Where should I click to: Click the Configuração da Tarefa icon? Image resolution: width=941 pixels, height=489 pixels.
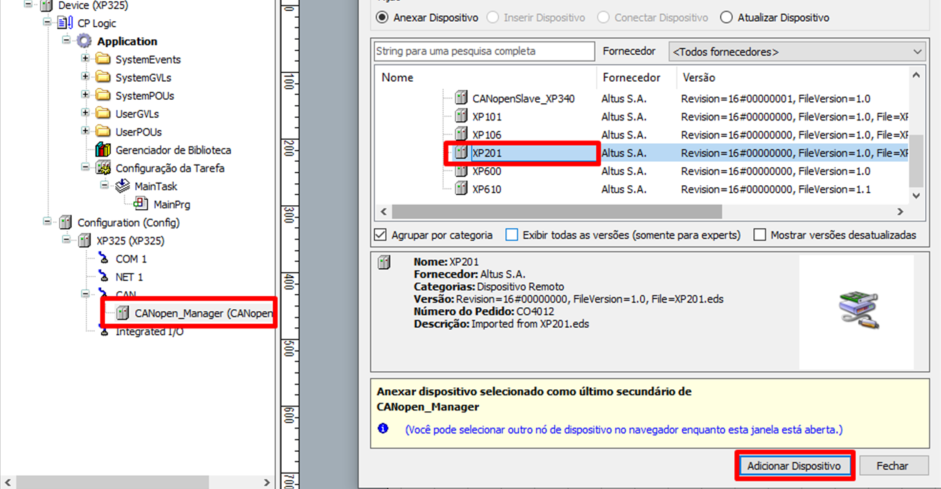click(x=103, y=168)
